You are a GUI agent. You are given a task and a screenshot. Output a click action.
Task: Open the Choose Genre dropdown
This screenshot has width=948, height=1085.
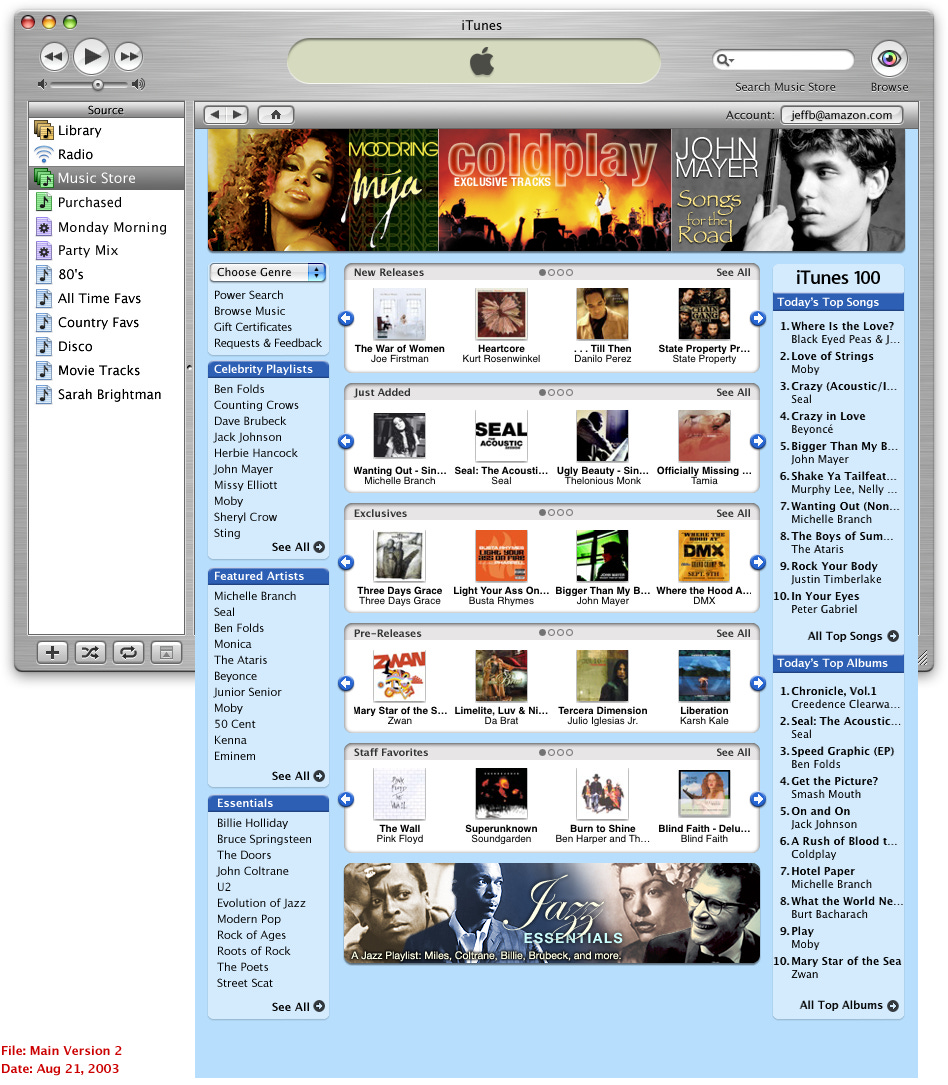coord(268,273)
